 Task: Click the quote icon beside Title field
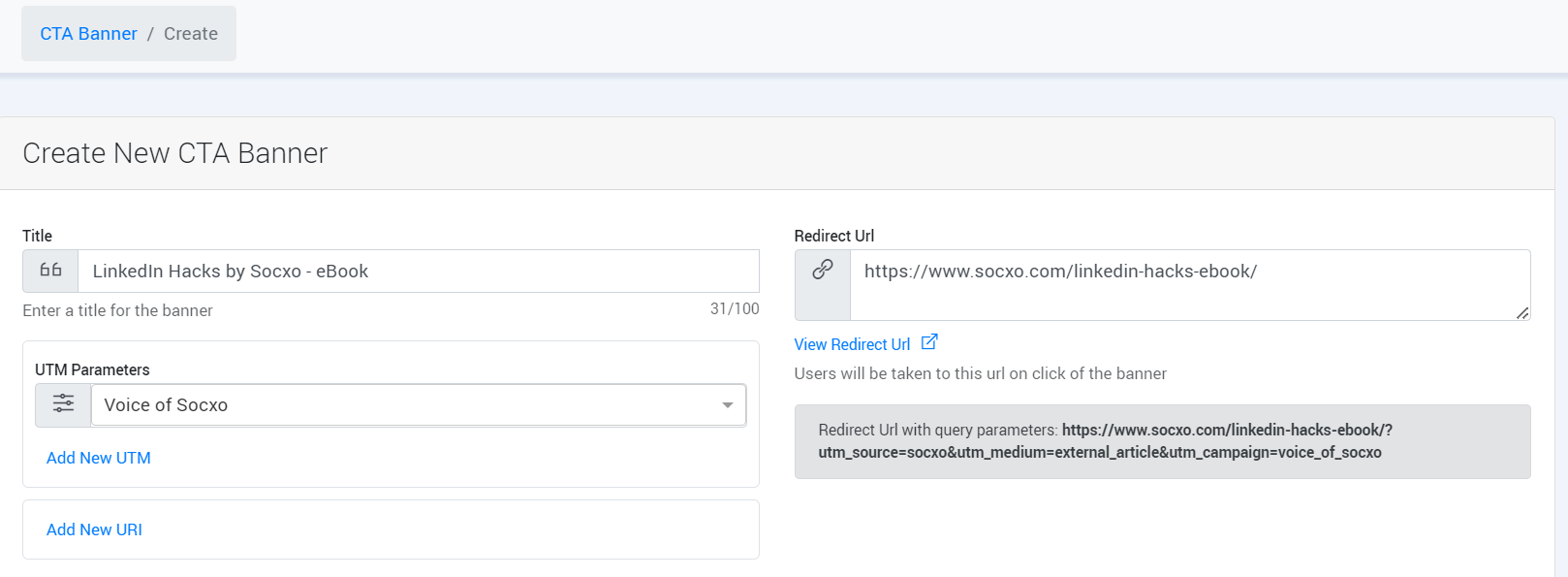(50, 271)
